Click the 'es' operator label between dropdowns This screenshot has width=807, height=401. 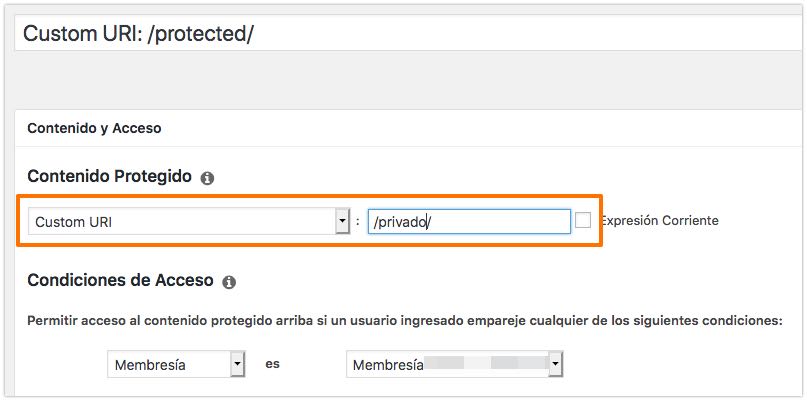tap(272, 364)
